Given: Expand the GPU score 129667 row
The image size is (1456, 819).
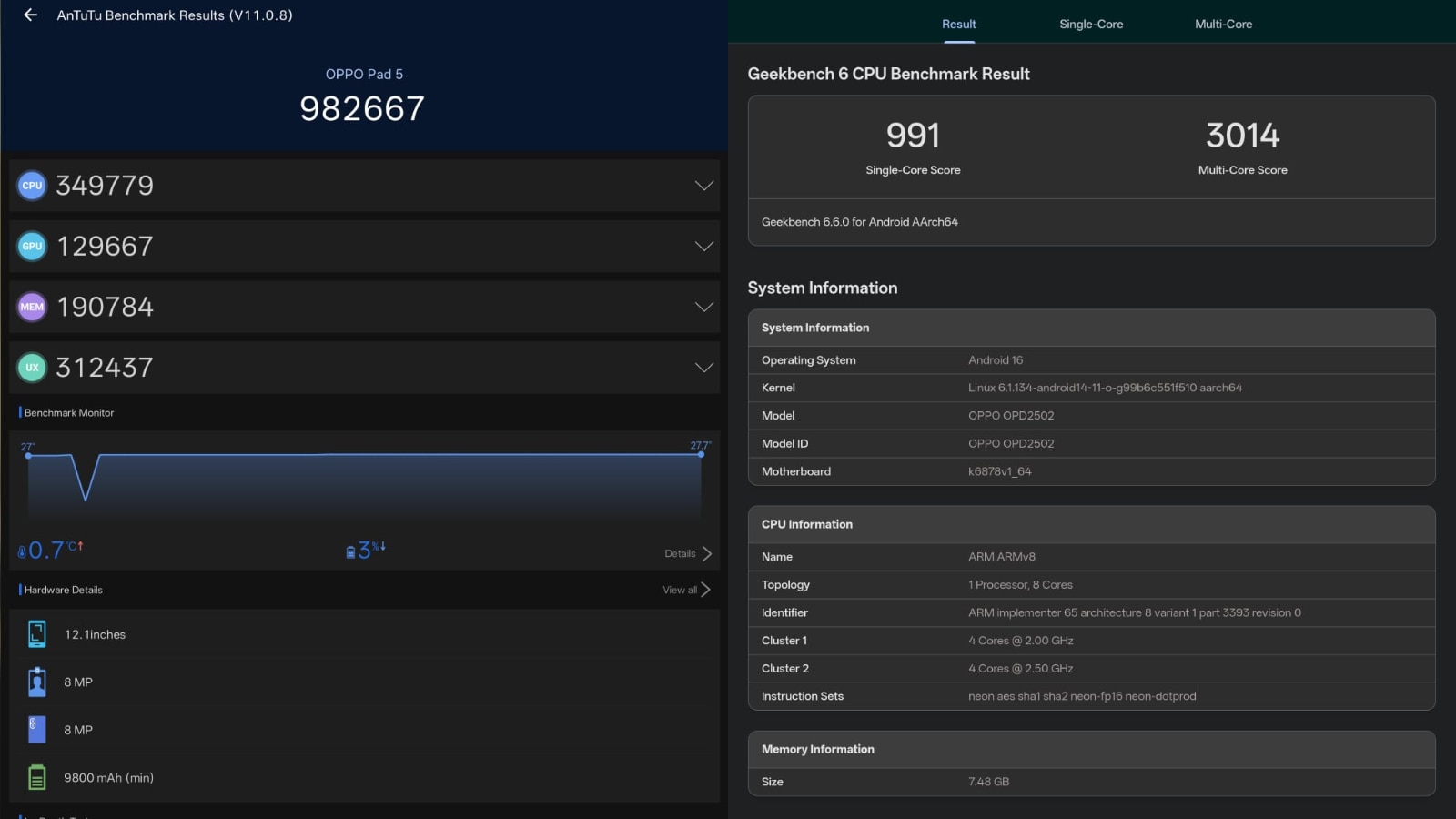Looking at the screenshot, I should click(x=703, y=247).
